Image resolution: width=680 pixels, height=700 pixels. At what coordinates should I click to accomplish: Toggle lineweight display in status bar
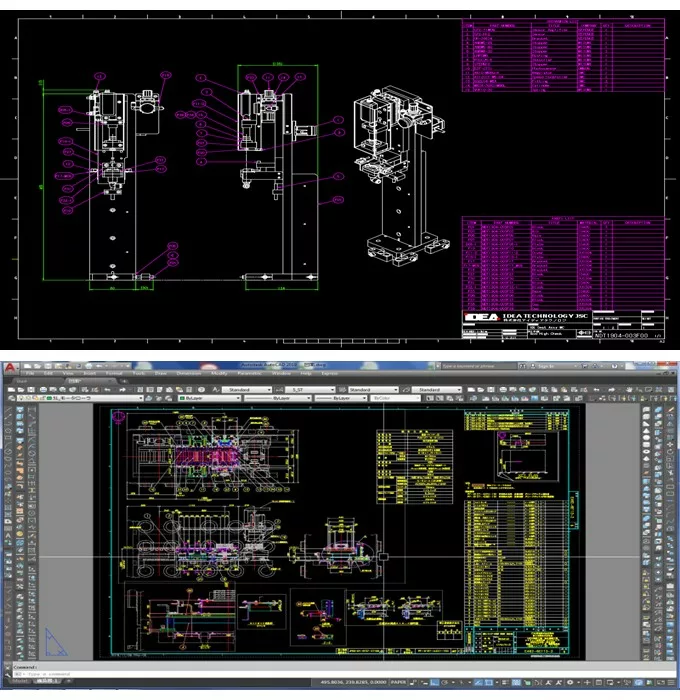505,682
